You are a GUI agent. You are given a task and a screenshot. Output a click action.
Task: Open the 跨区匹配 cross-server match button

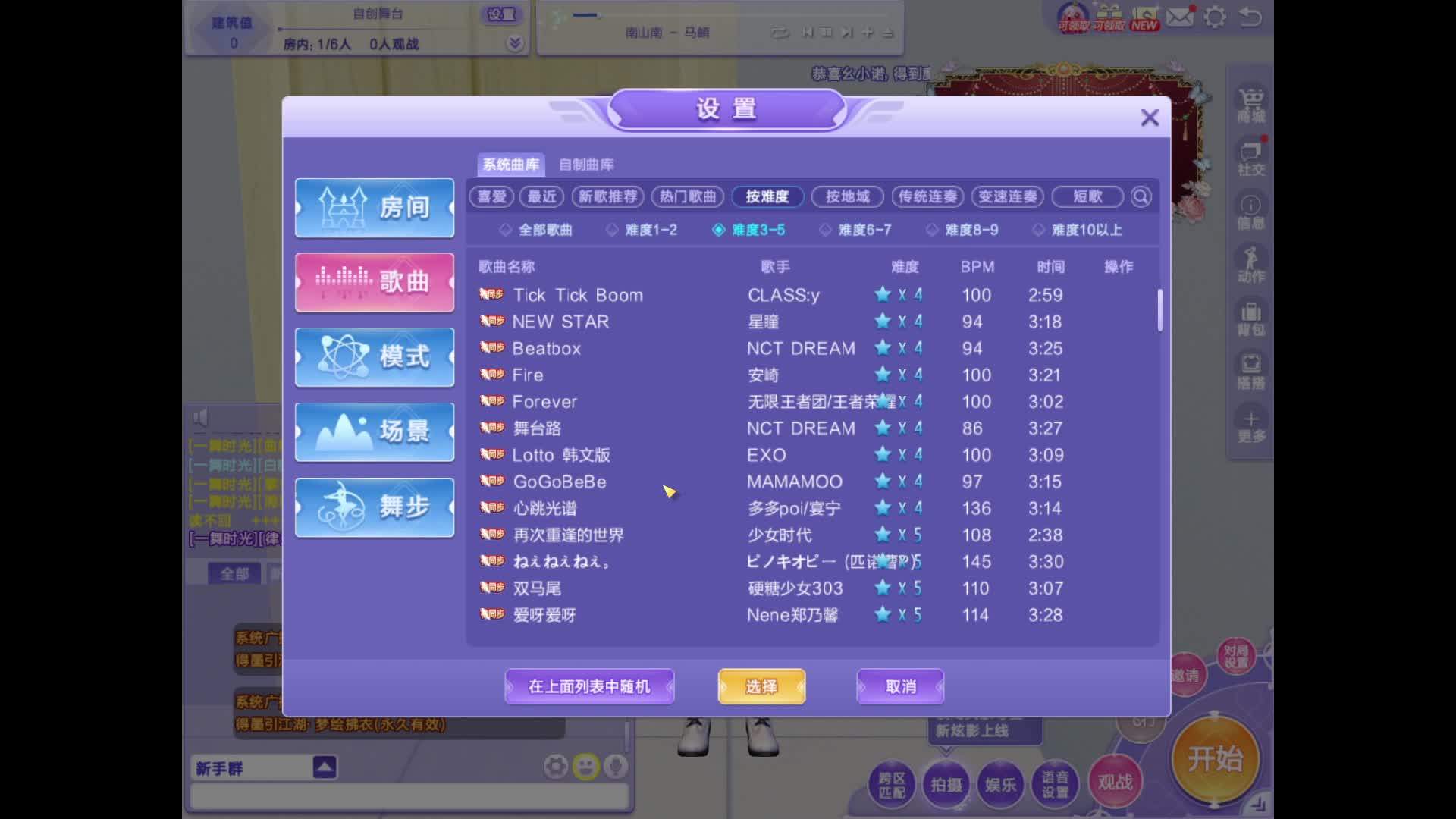pyautogui.click(x=892, y=785)
